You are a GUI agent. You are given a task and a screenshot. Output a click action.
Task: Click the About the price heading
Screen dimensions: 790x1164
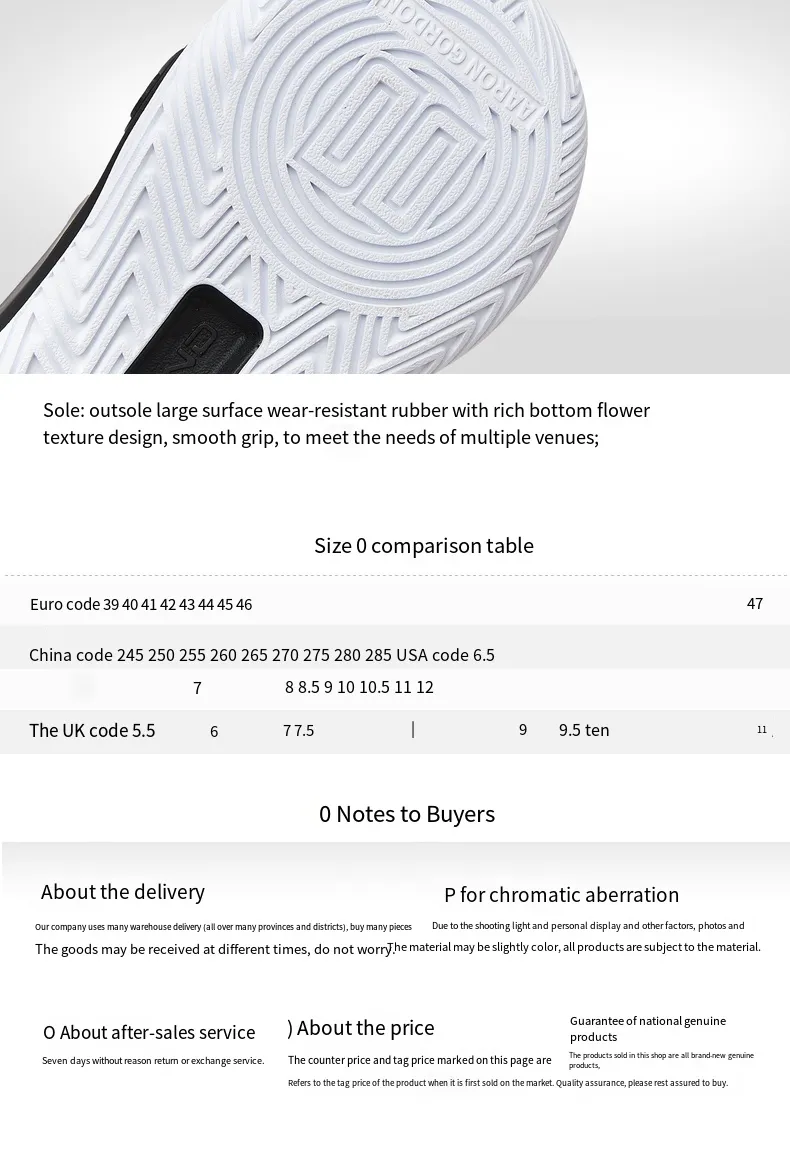360,1028
